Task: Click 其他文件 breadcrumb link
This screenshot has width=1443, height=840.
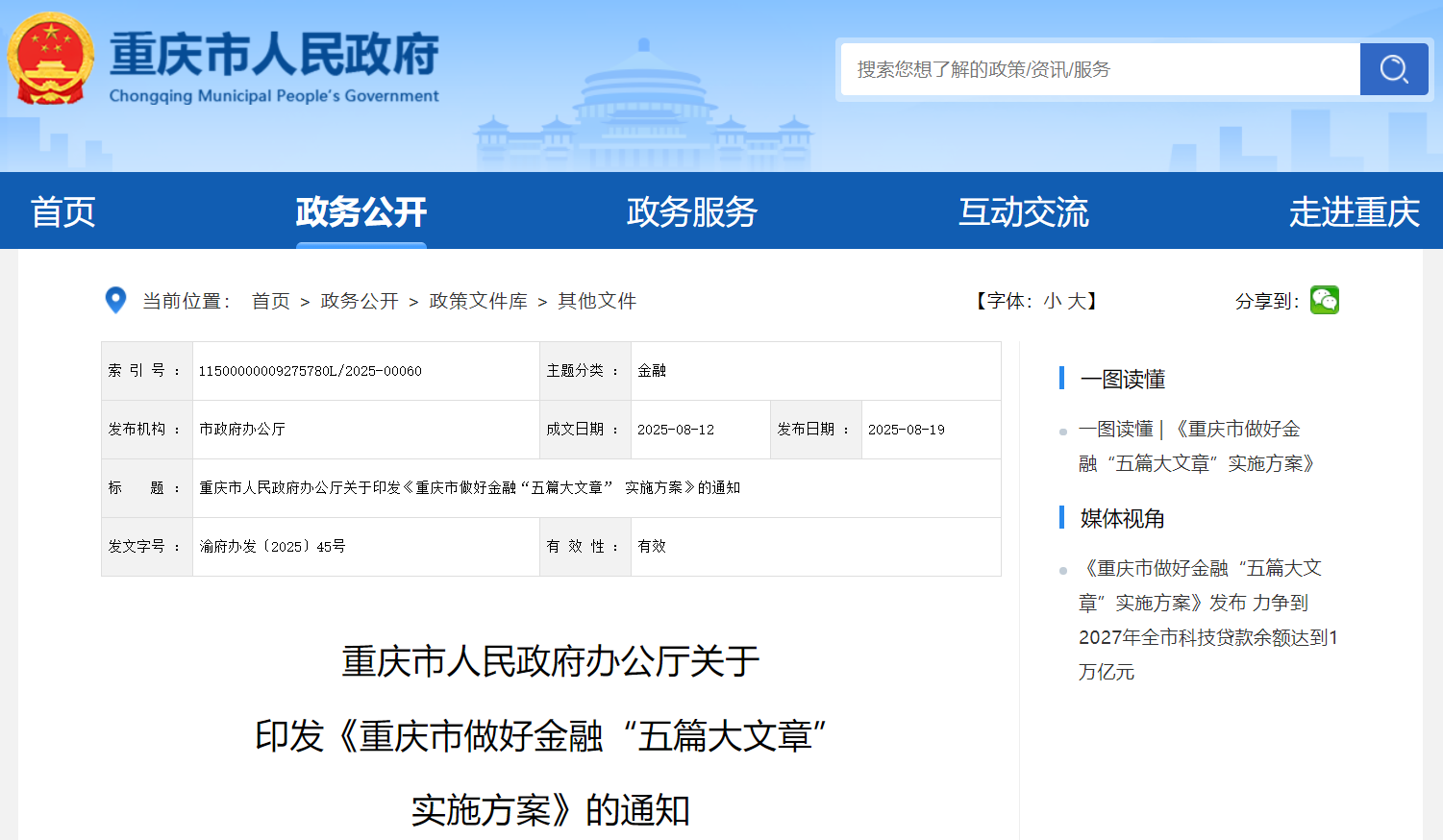Action: (x=597, y=302)
